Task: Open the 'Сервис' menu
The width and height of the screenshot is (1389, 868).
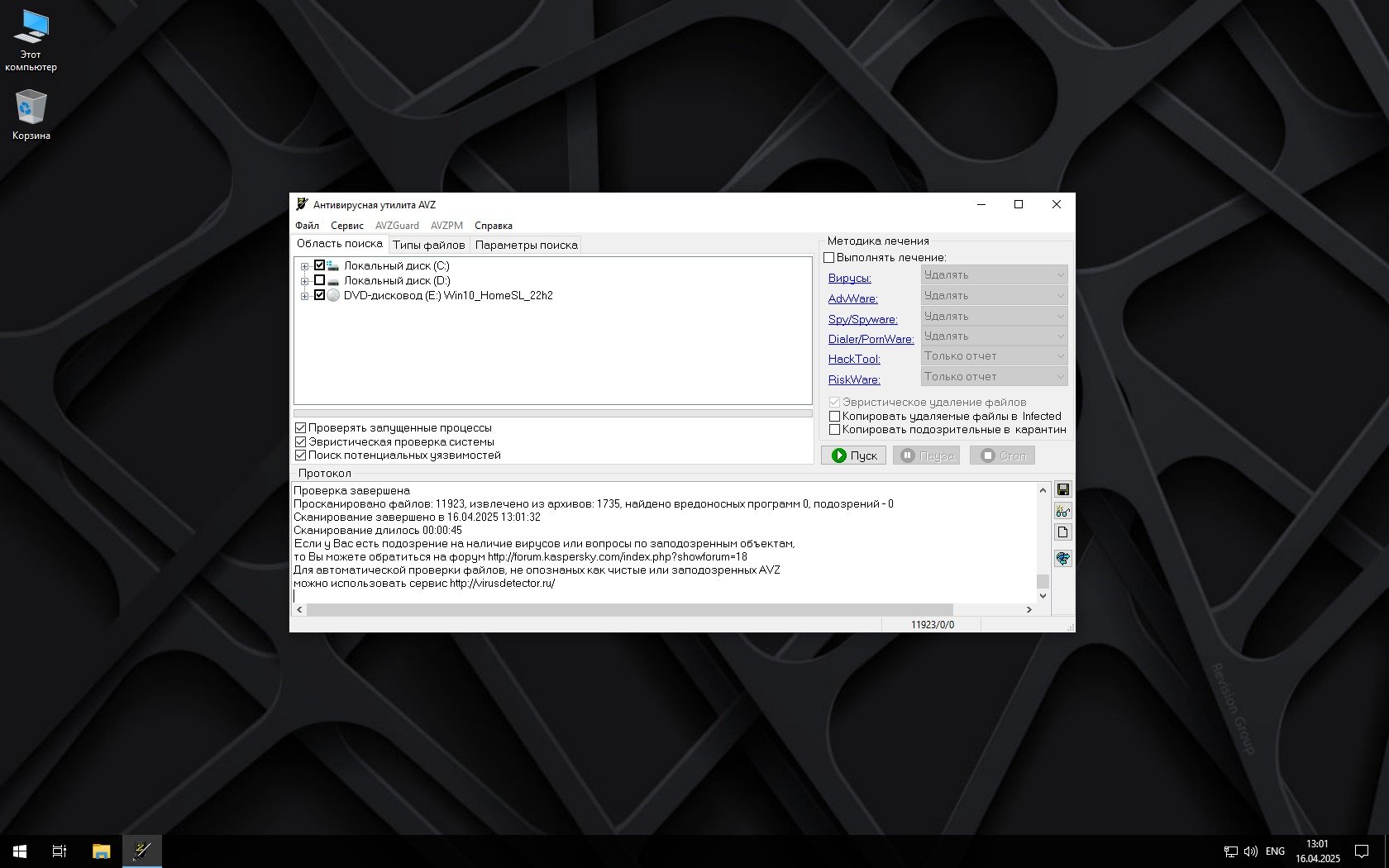Action: (x=346, y=226)
